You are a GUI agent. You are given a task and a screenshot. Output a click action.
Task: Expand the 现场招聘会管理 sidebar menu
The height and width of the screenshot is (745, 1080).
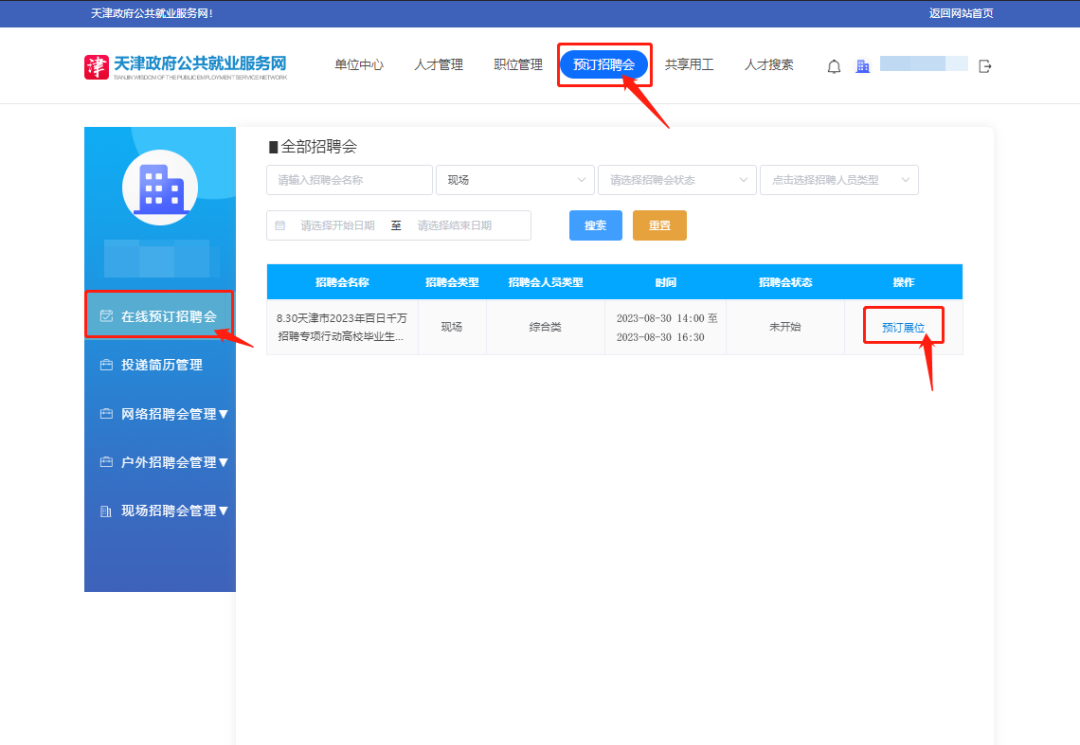[165, 511]
